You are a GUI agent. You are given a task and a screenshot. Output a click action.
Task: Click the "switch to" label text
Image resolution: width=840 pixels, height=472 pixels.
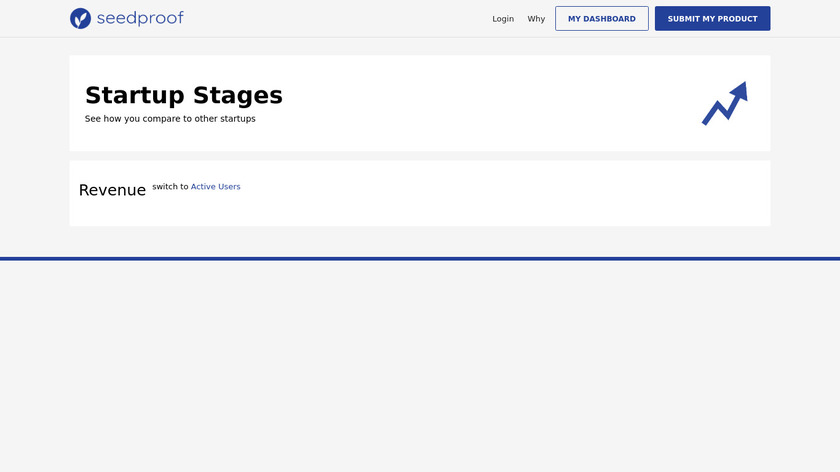coord(170,187)
